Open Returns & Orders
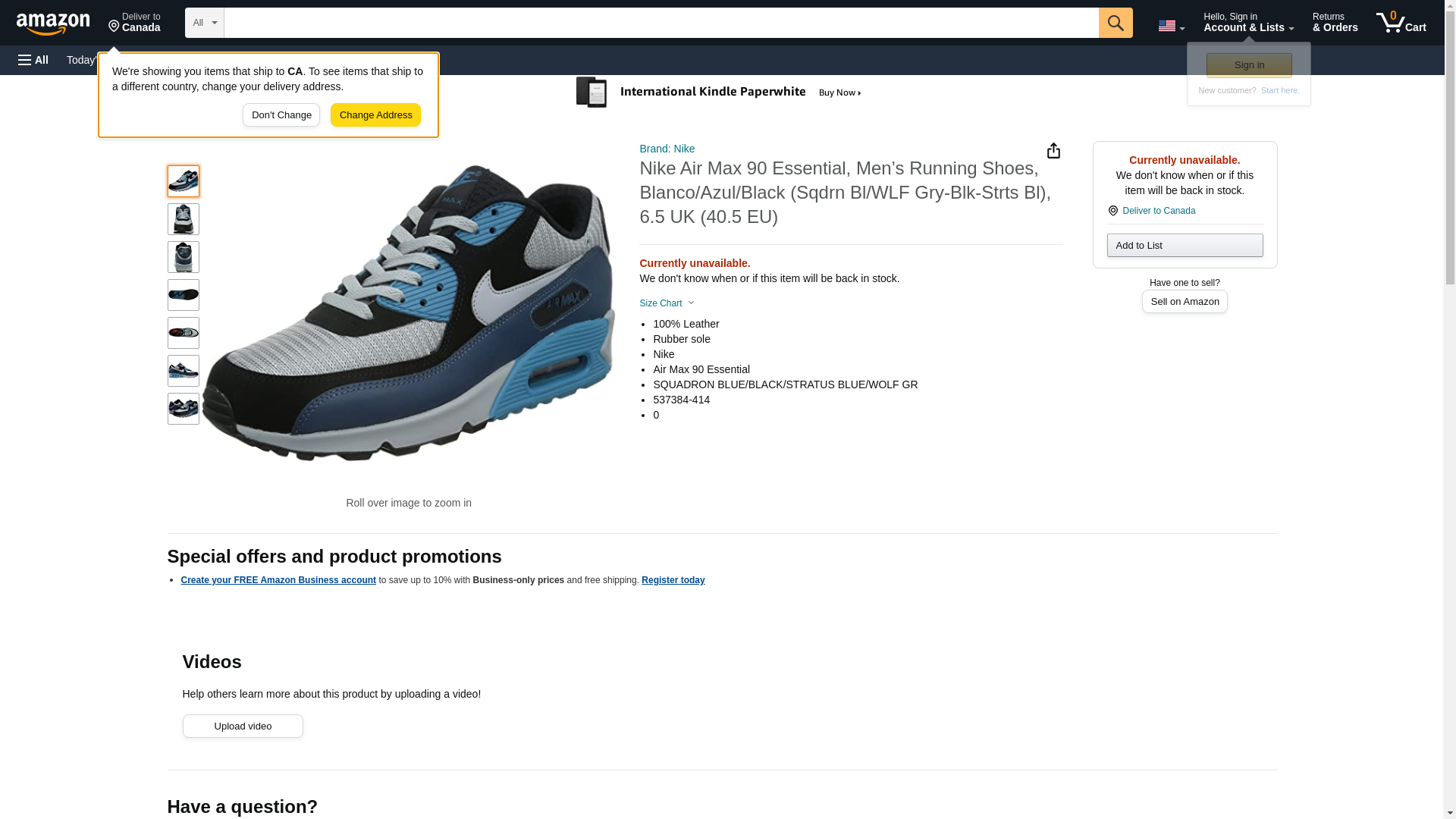1456x819 pixels. click(1335, 23)
